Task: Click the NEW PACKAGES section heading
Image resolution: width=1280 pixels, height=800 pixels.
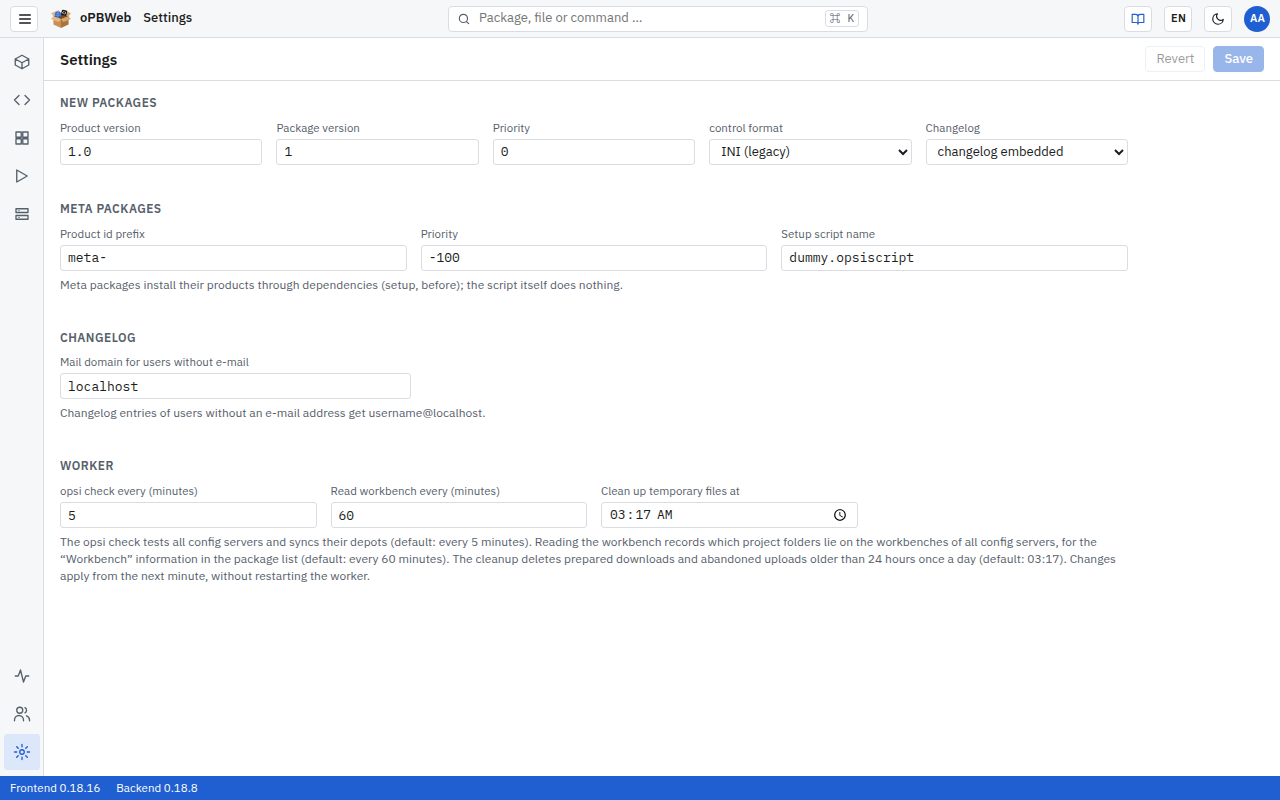Action: pos(108,103)
